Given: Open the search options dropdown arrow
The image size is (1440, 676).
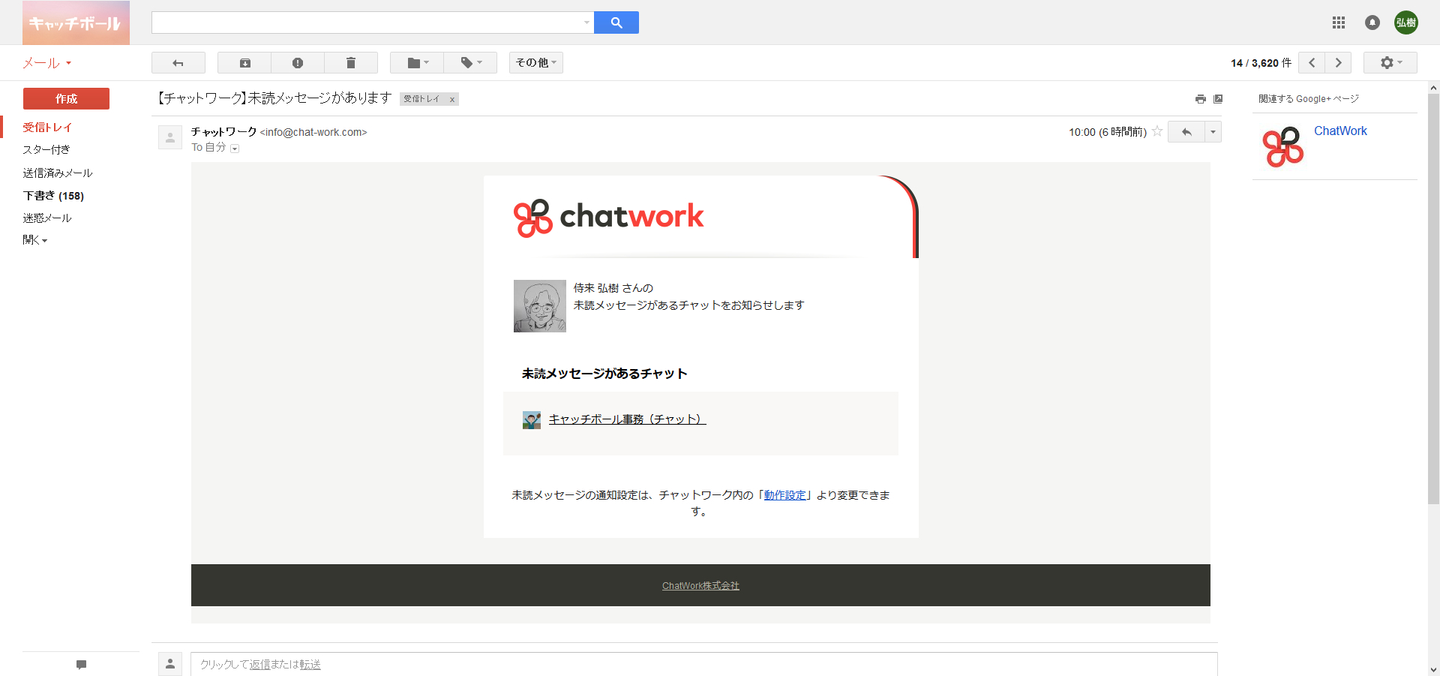Looking at the screenshot, I should (587, 22).
